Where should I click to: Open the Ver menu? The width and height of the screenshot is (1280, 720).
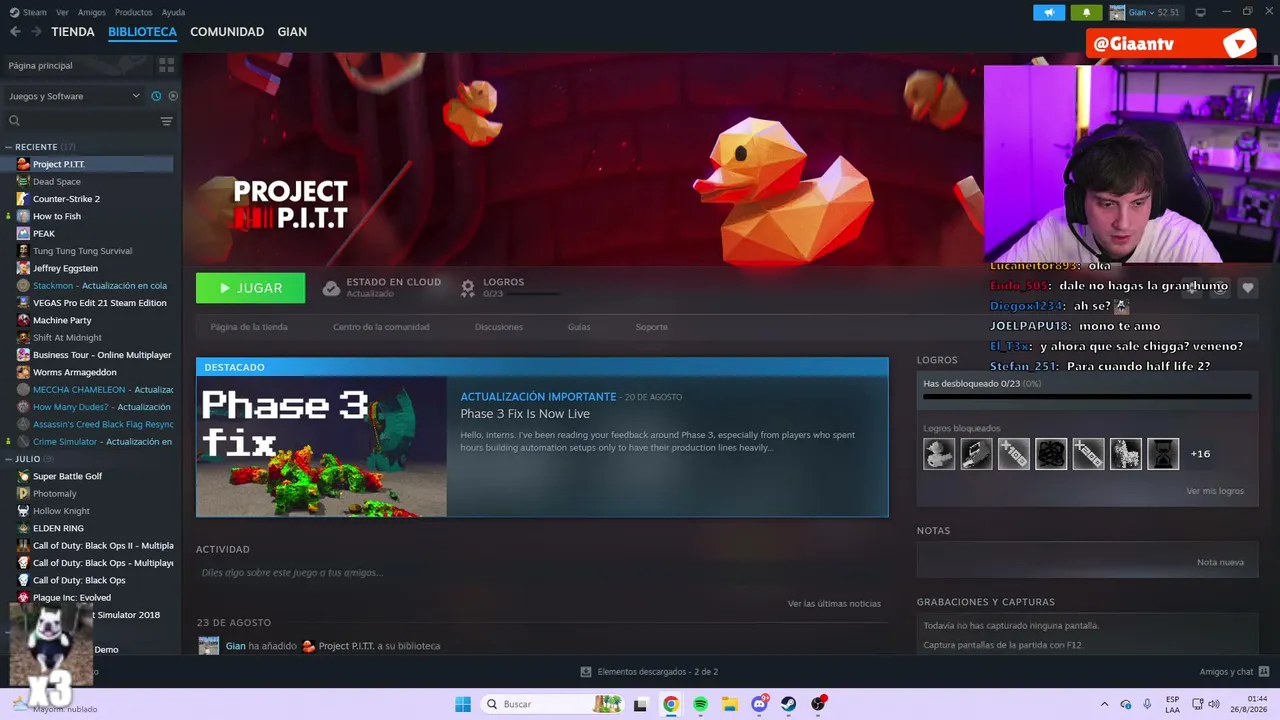coord(63,12)
